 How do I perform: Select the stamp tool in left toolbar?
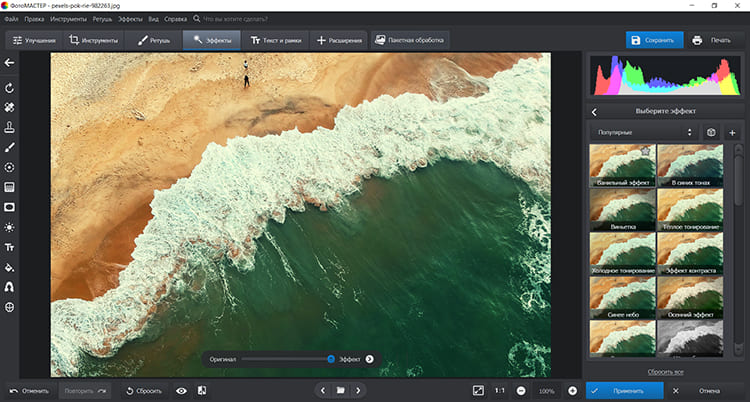pyautogui.click(x=9, y=127)
